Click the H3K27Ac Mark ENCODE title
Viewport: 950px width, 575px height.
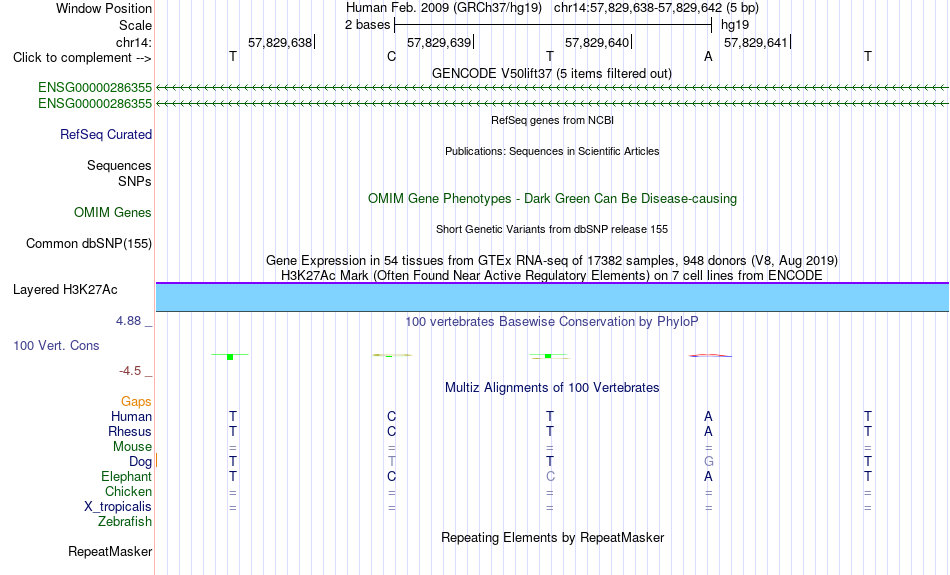551,276
